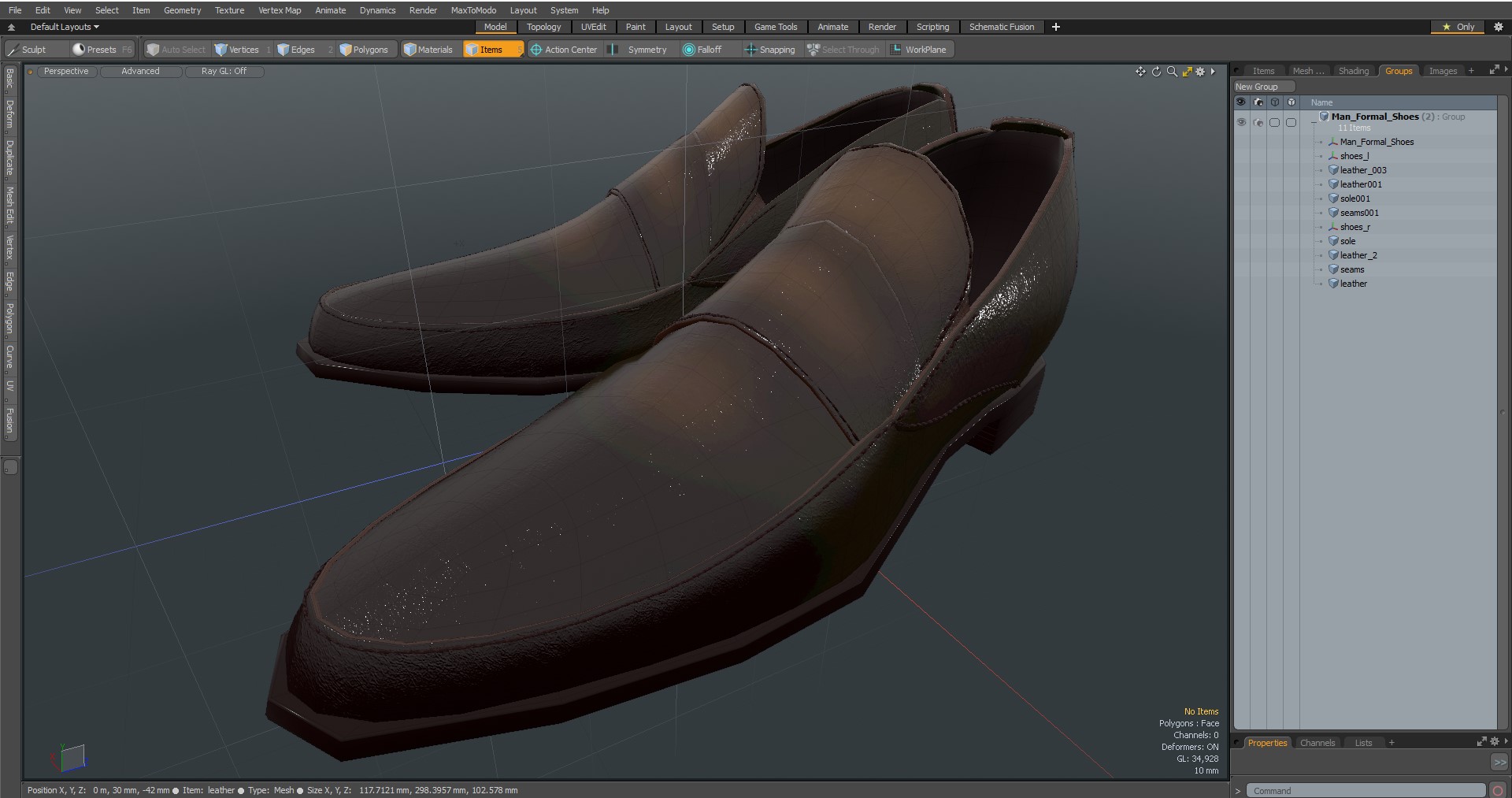Viewport: 1512px width, 798px height.
Task: Toggle the Only star button
Action: [x=1458, y=27]
